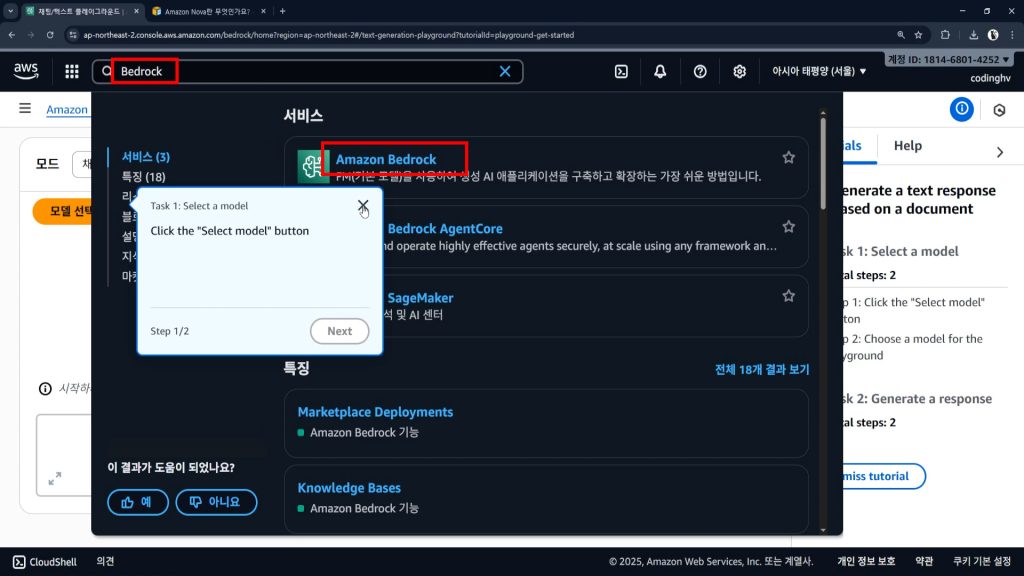1024x576 pixels.
Task: Bookmark this page with the star
Action: click(919, 35)
